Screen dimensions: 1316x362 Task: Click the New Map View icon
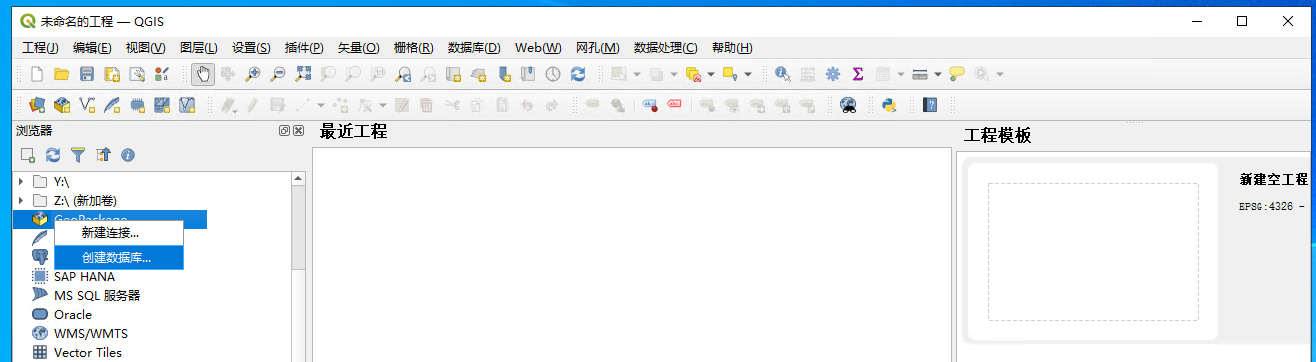453,74
